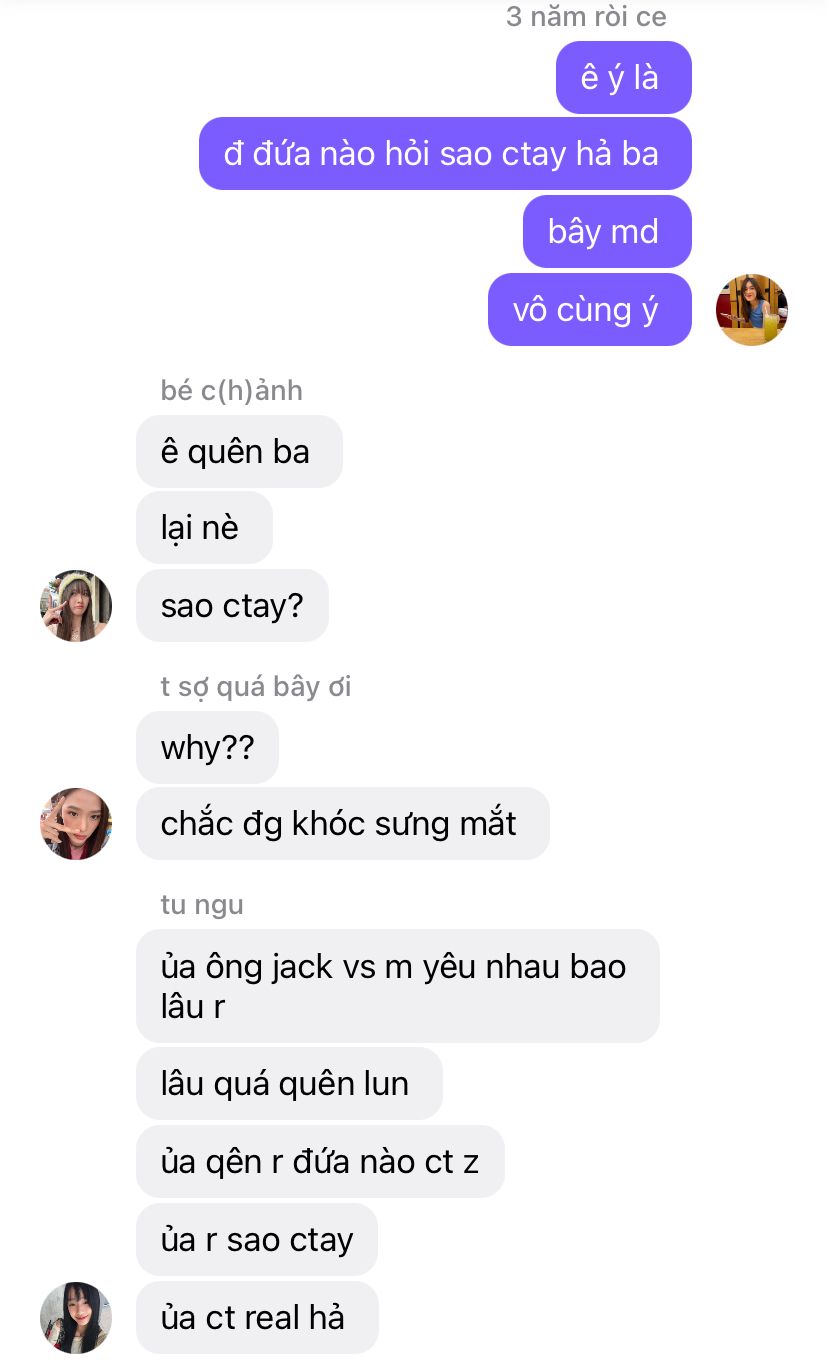Open avatar next to 'chắc đg khóc sưng mắt'
This screenshot has height=1370, width=828.
click(76, 824)
